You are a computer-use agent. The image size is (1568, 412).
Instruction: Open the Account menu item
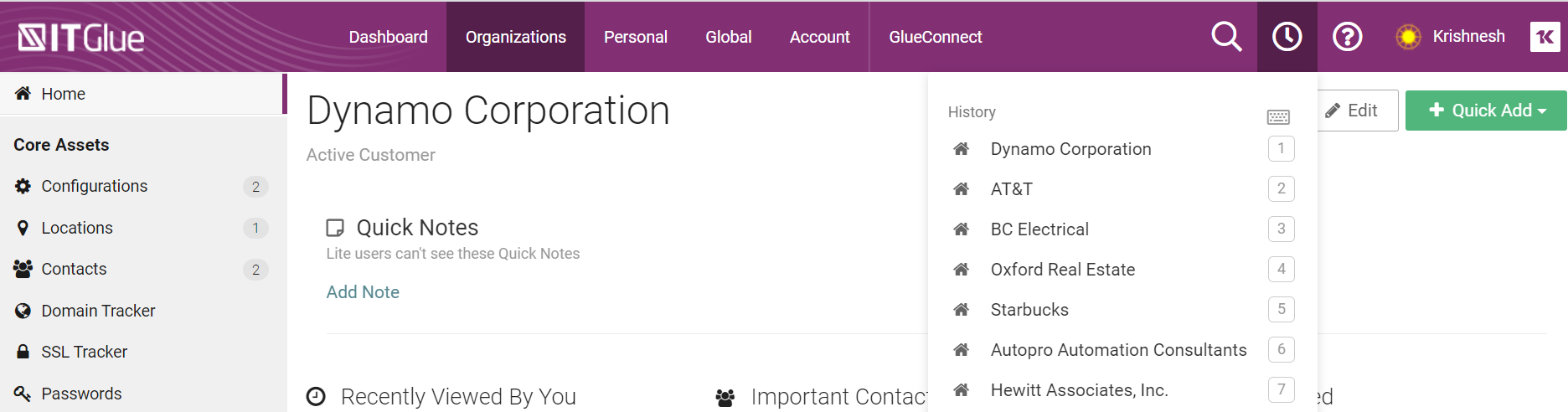pos(819,37)
